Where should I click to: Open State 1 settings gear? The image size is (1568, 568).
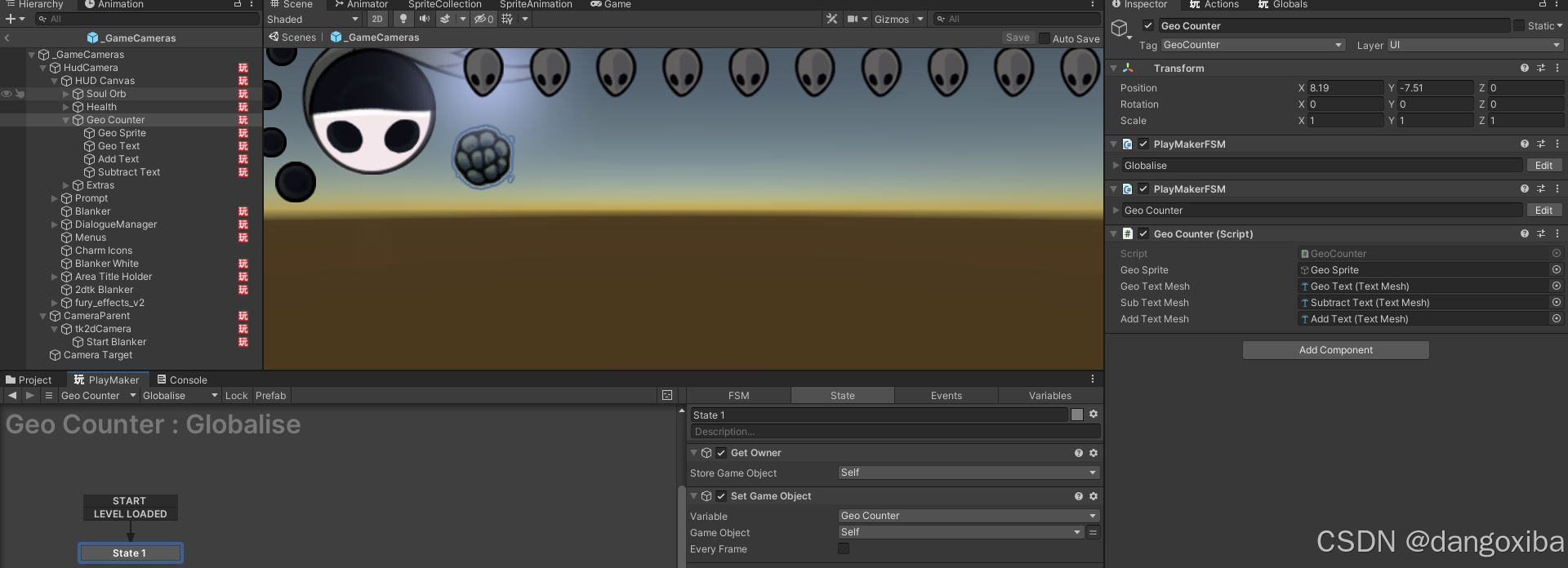[1094, 415]
